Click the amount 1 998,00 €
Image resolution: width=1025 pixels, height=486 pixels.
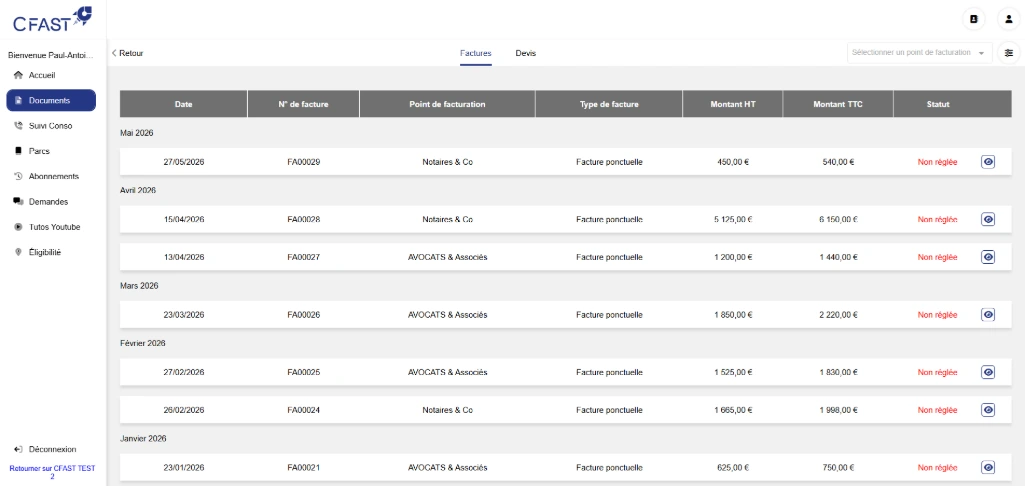838,410
